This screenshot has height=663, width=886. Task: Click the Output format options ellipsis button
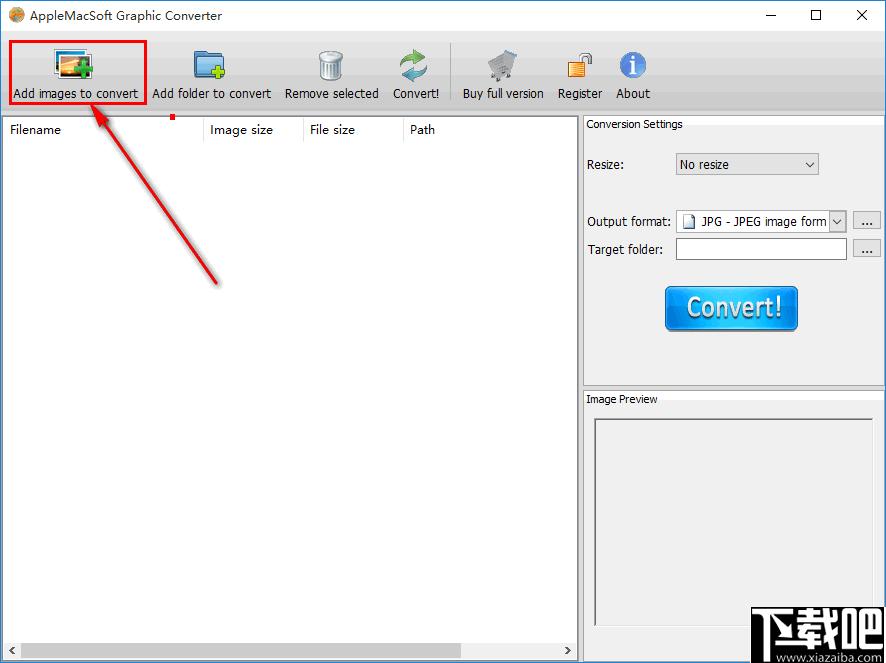tap(866, 221)
